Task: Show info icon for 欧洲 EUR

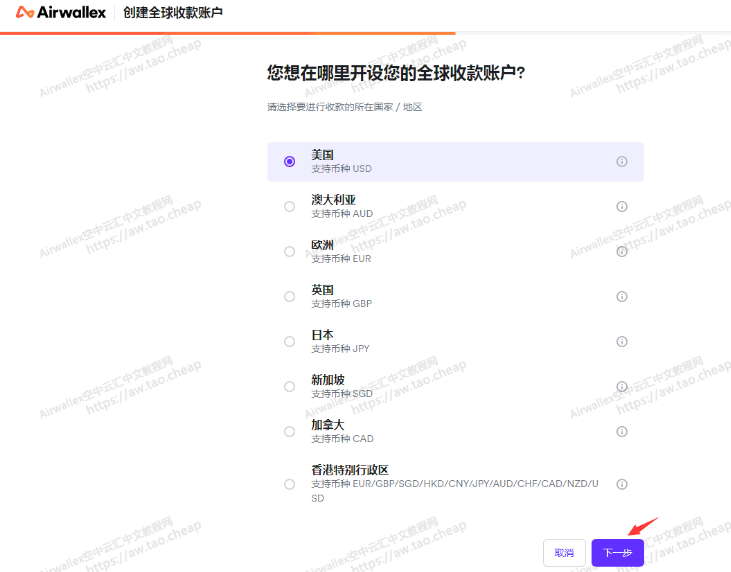Action: pos(622,252)
